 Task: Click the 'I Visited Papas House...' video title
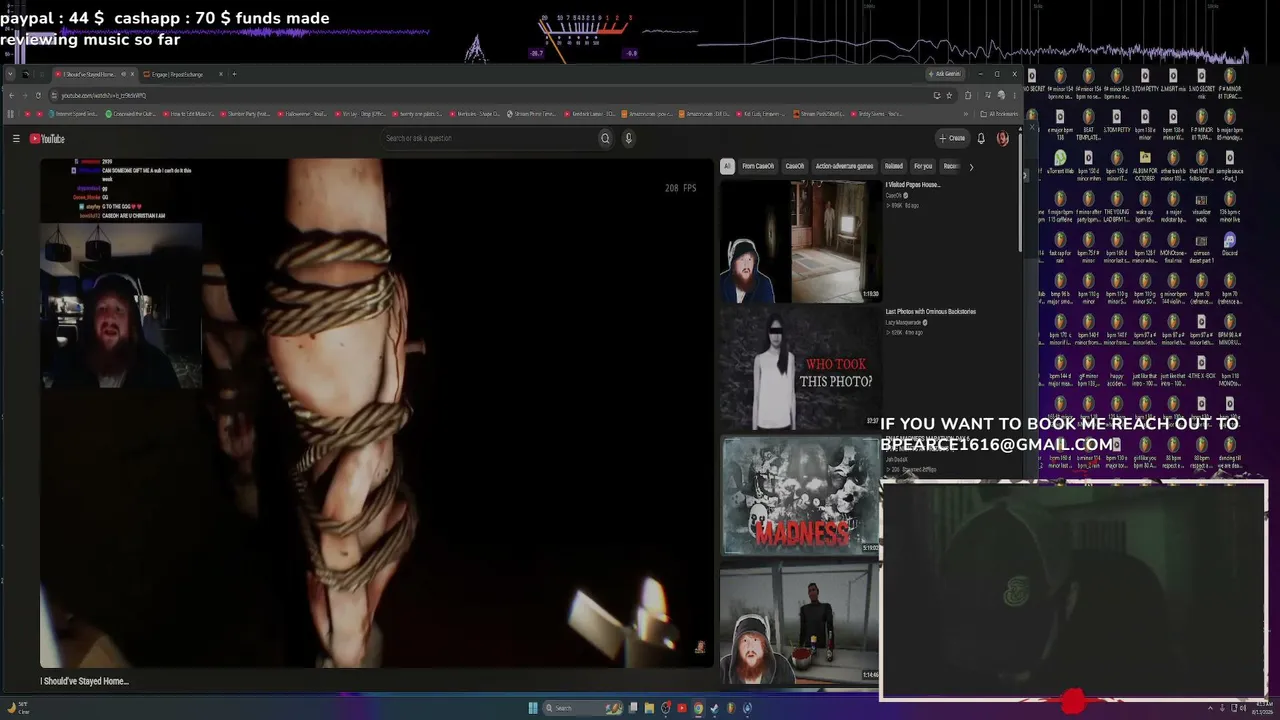(913, 185)
